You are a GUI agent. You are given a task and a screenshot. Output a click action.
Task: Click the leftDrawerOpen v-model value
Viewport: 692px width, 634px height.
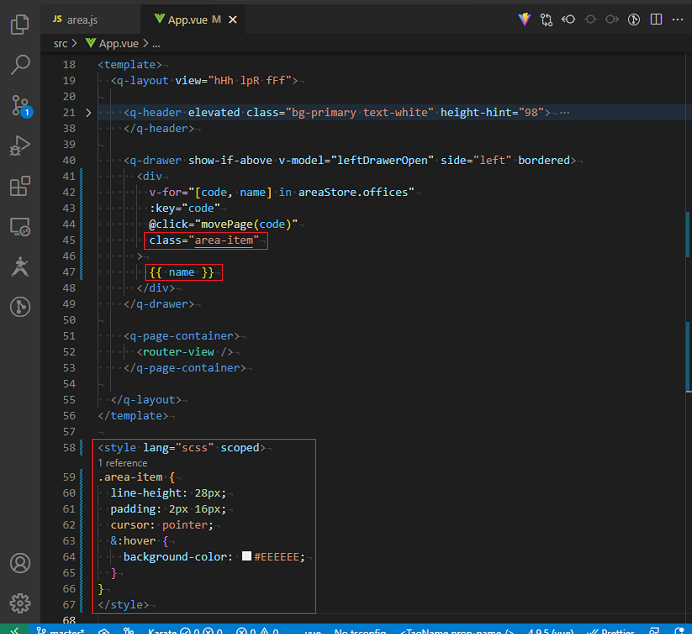coord(382,160)
